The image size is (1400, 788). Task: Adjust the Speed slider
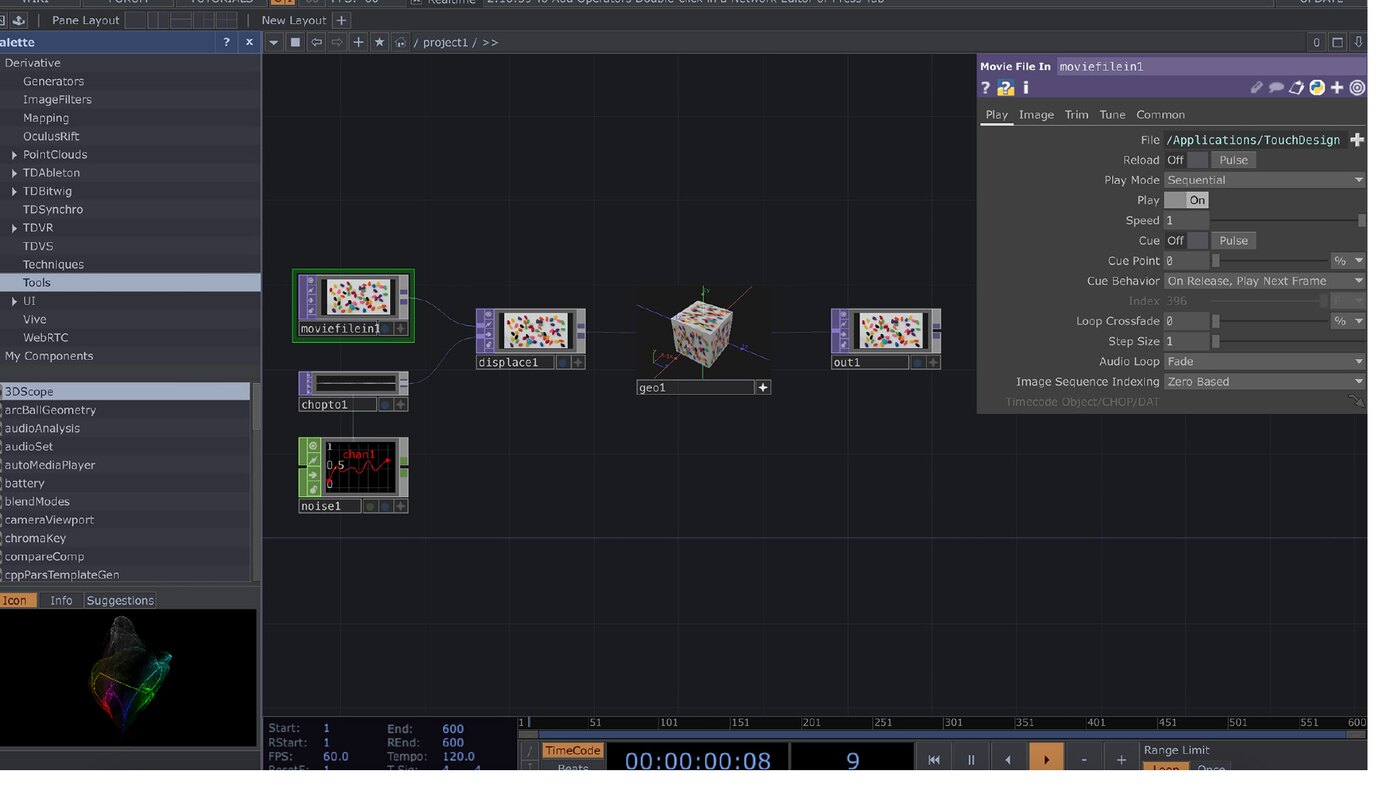pyautogui.click(x=1288, y=220)
